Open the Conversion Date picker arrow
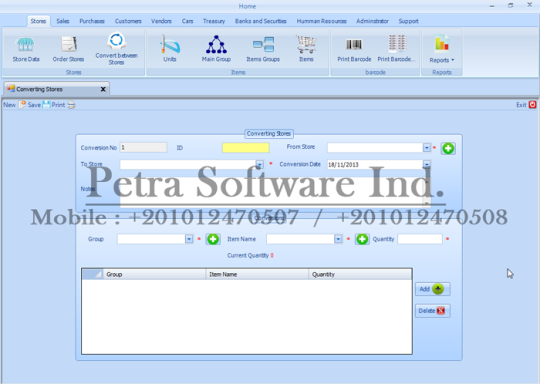Screen dimensions: 540x384 tap(427, 165)
